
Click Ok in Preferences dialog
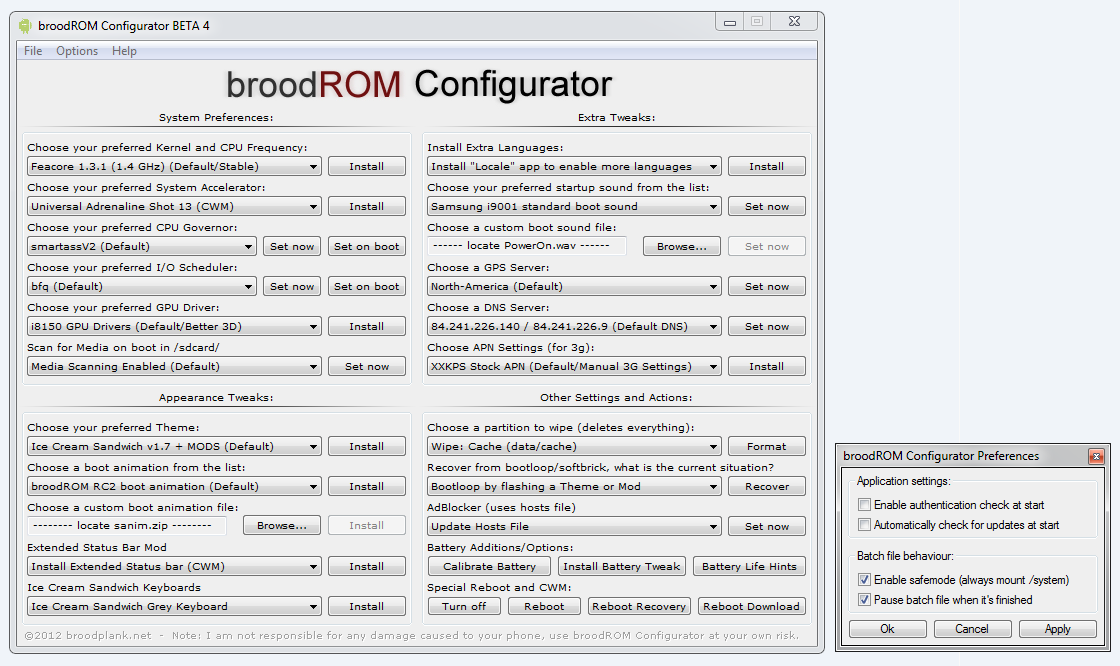887,629
